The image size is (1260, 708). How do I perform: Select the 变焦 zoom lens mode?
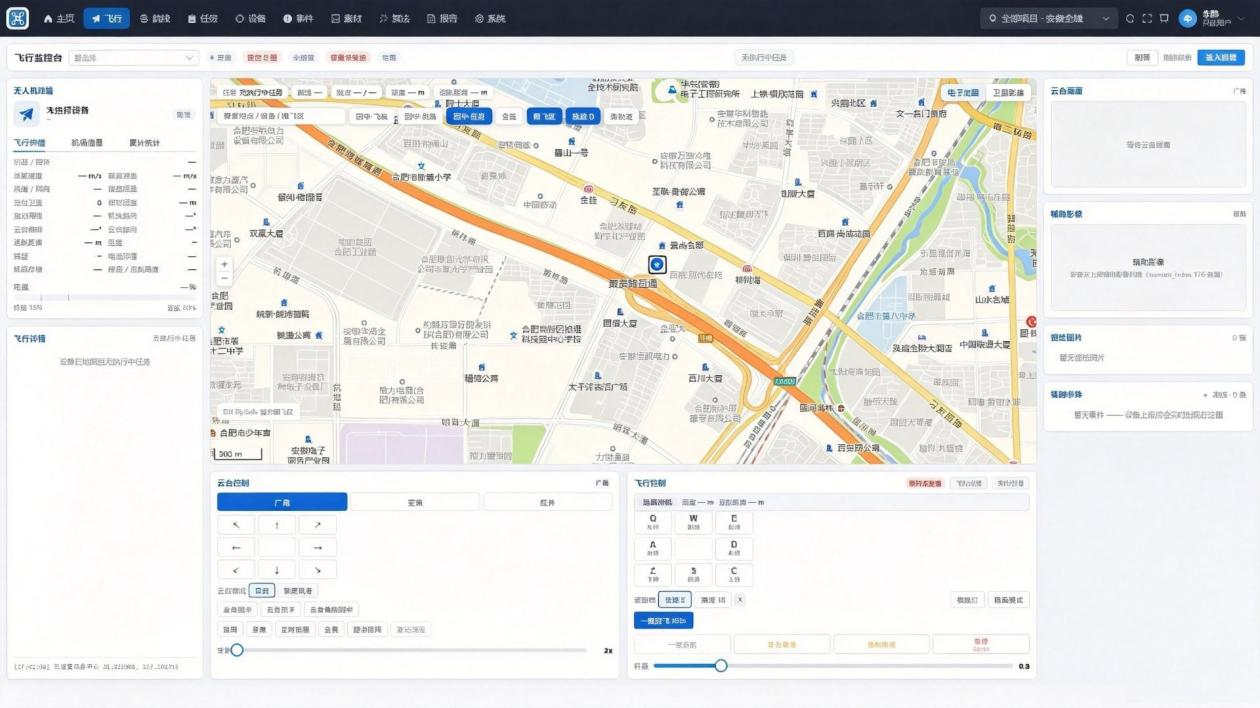[x=415, y=502]
